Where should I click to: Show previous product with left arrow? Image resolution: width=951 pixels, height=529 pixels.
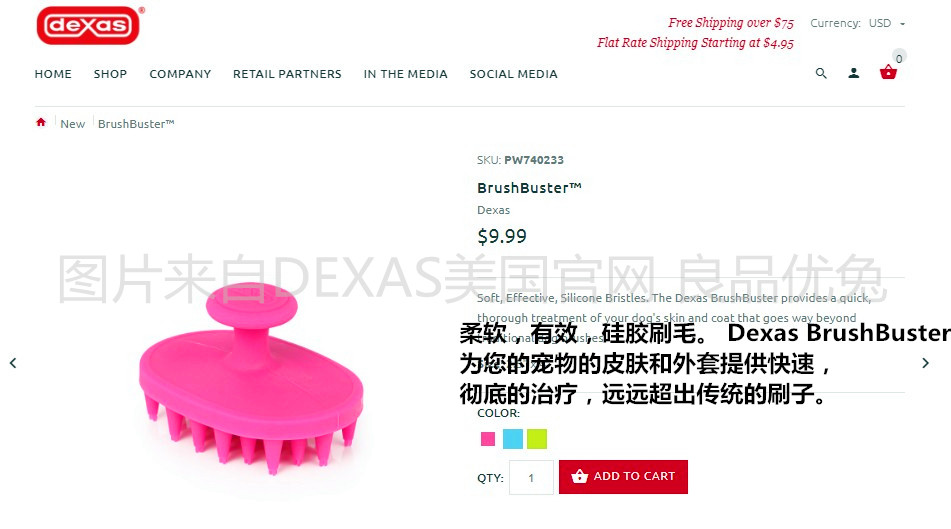[x=13, y=363]
